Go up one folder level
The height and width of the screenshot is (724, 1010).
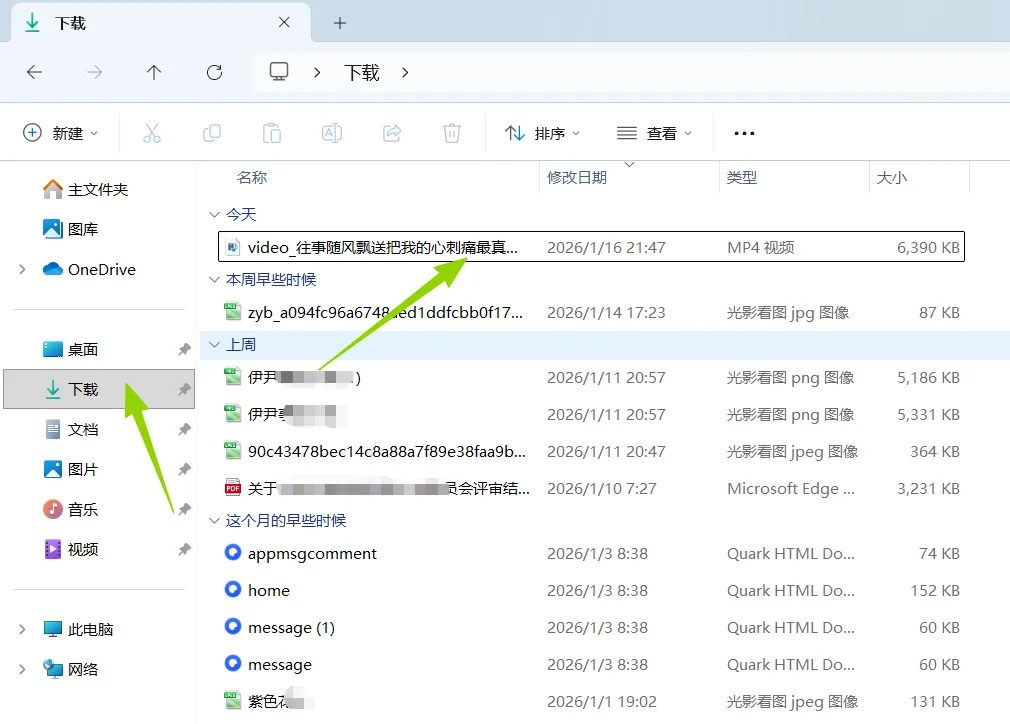click(153, 72)
